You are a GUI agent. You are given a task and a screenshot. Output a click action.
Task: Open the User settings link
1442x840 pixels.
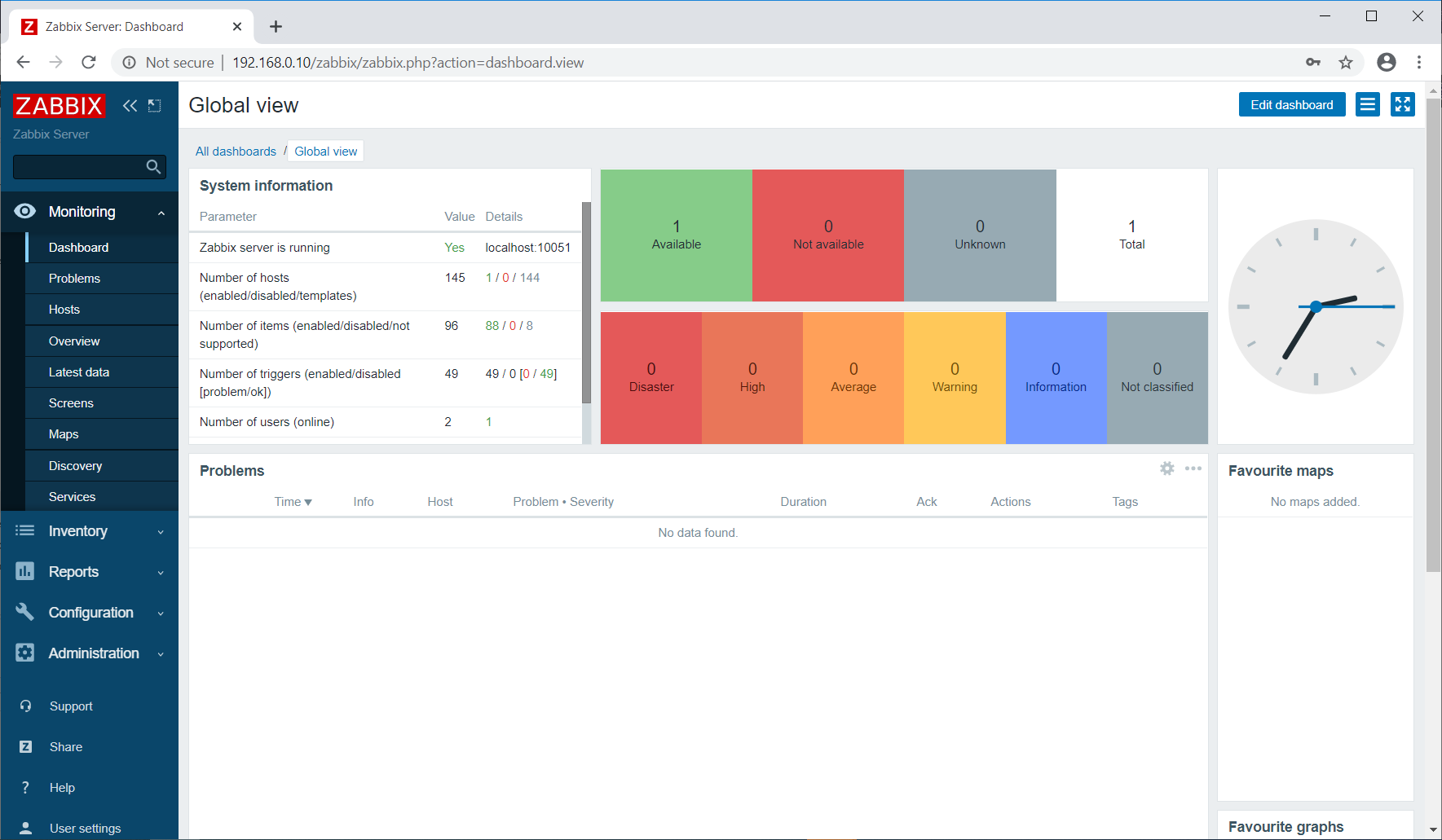pos(85,829)
